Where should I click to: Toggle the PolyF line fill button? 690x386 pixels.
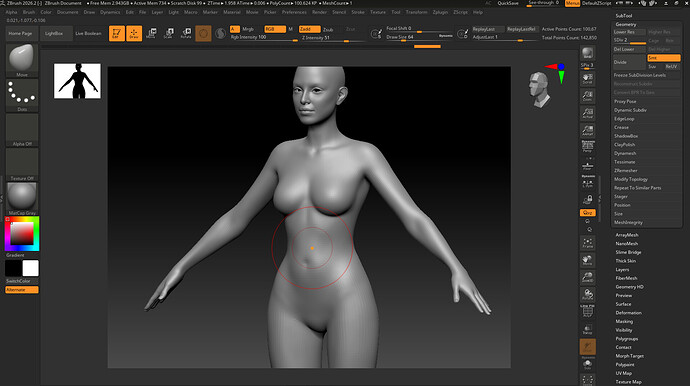[x=587, y=311]
